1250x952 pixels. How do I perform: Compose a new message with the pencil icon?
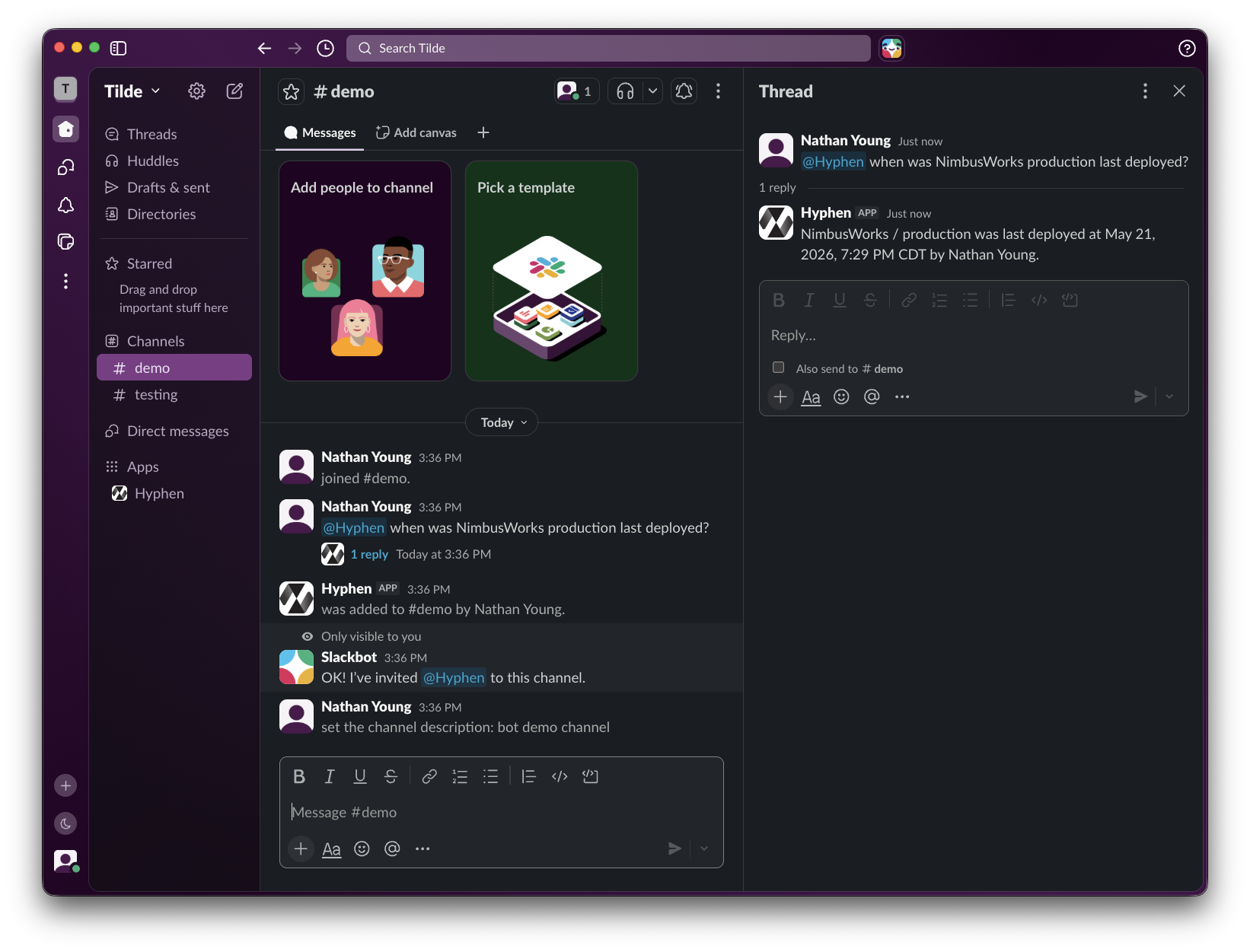pyautogui.click(x=234, y=91)
